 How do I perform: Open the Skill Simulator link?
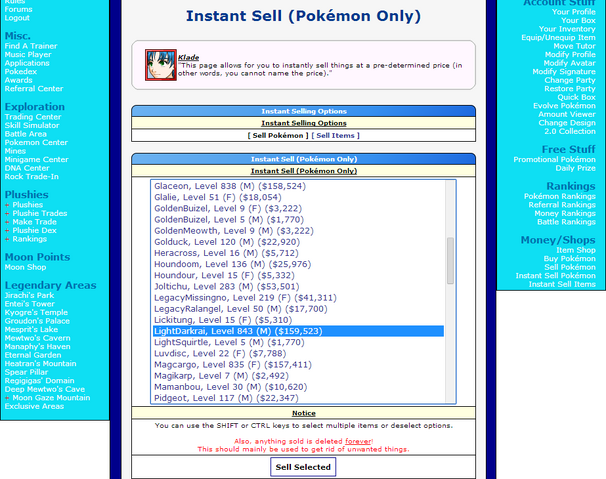[32, 125]
